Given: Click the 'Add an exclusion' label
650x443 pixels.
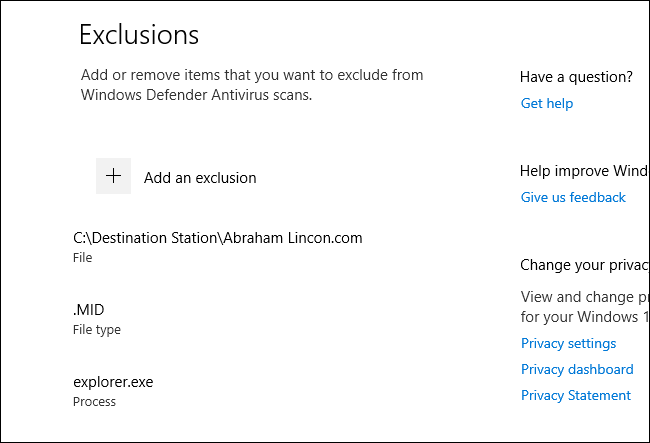Looking at the screenshot, I should coord(200,178).
